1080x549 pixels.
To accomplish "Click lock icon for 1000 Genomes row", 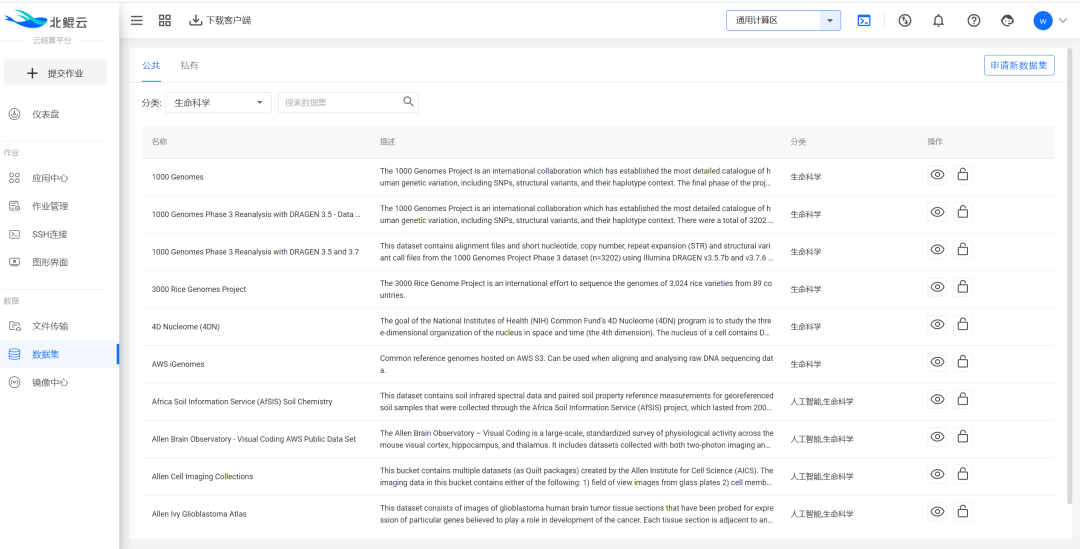I will point(963,175).
